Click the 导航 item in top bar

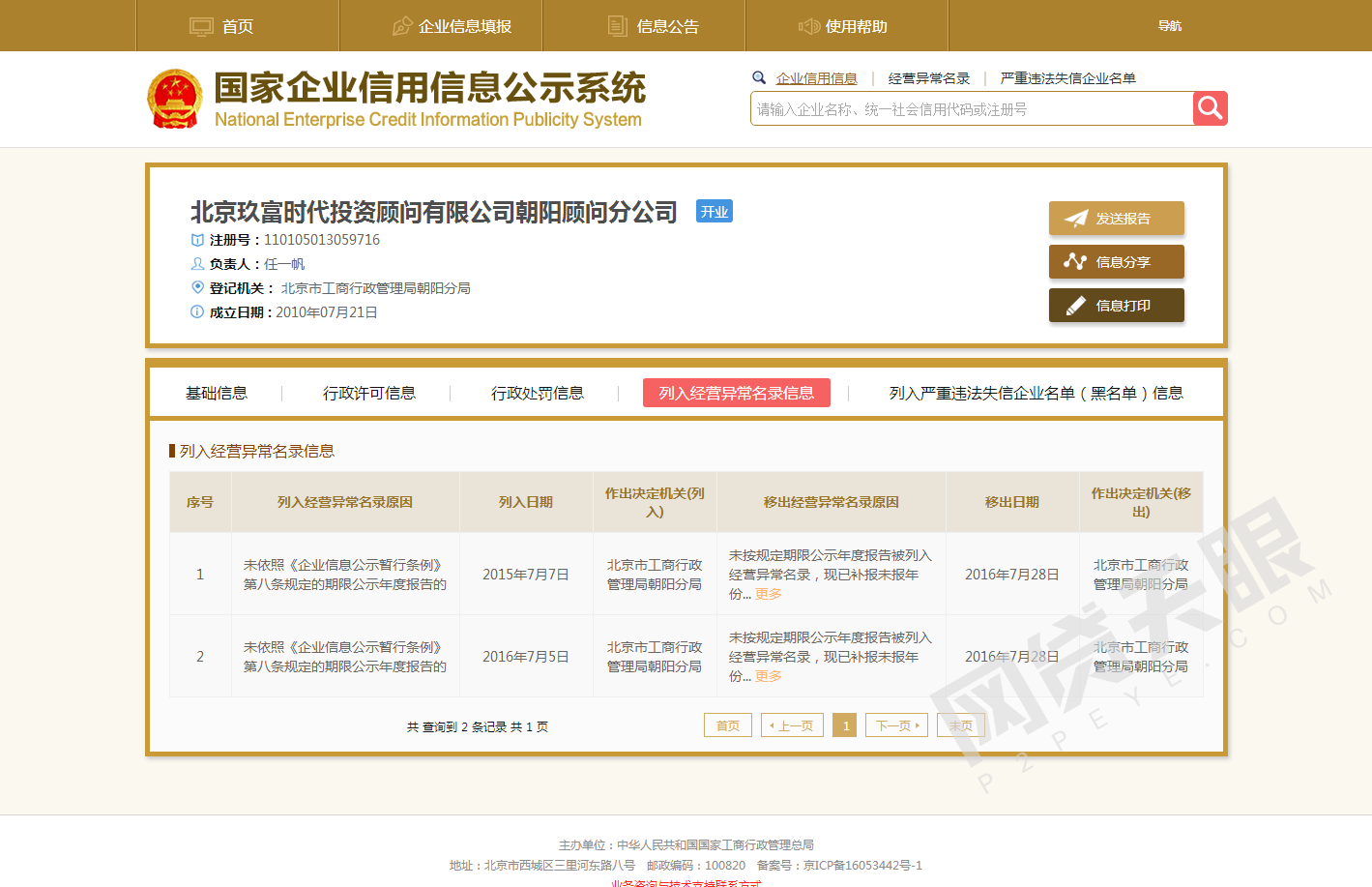(x=1170, y=26)
